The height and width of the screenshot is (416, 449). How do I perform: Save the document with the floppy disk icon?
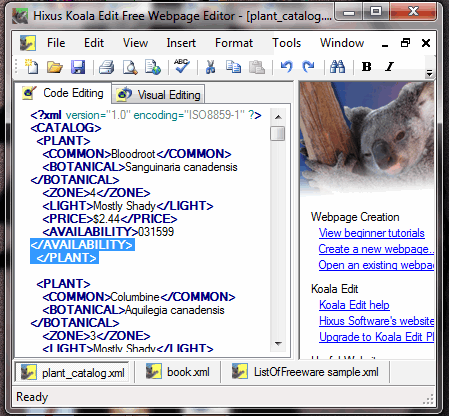[x=78, y=67]
